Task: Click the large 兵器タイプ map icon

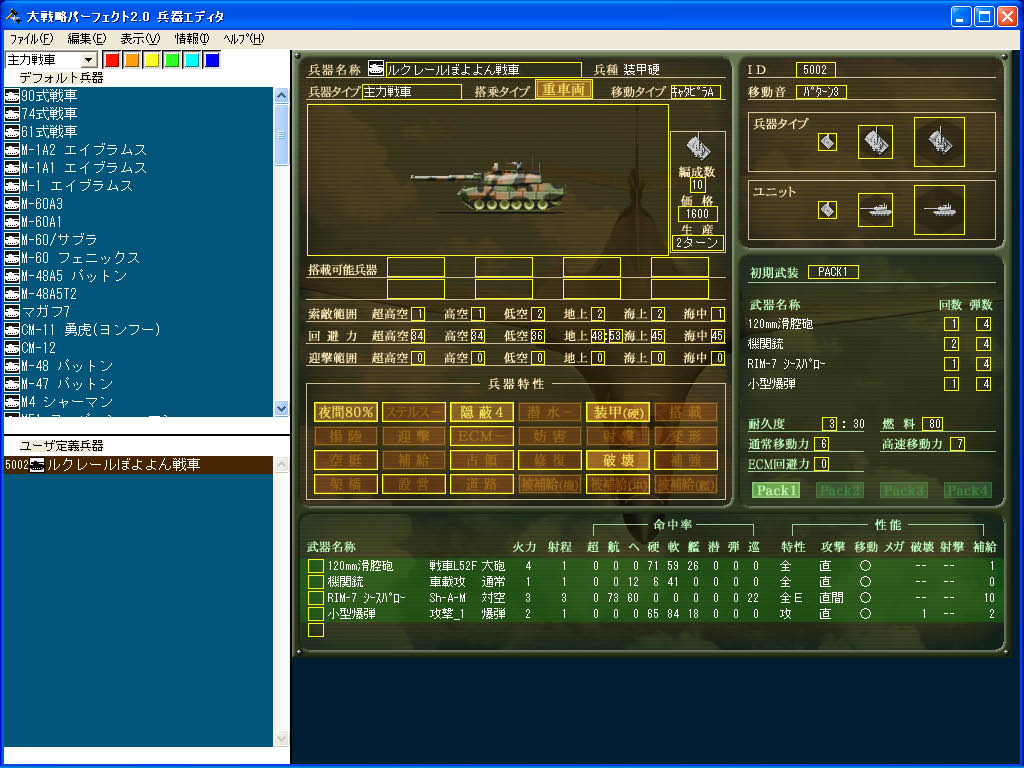Action: [939, 142]
